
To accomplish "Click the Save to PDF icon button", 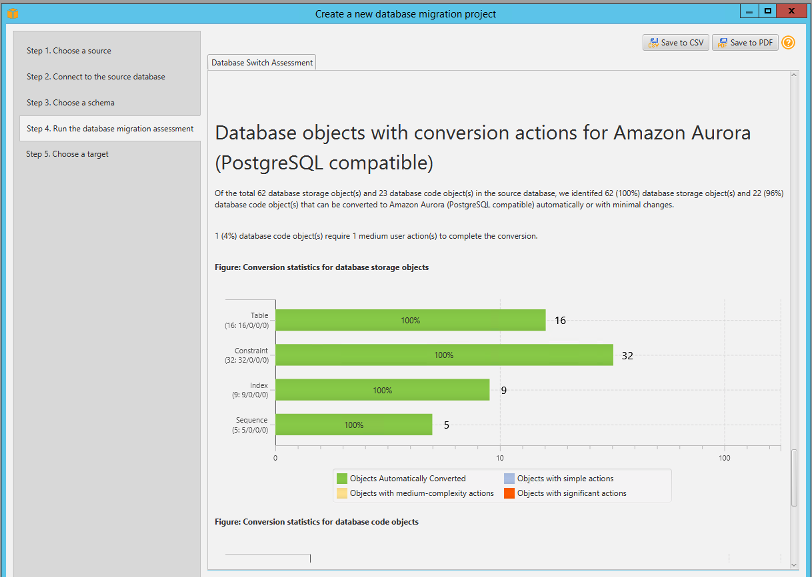I will coord(745,42).
